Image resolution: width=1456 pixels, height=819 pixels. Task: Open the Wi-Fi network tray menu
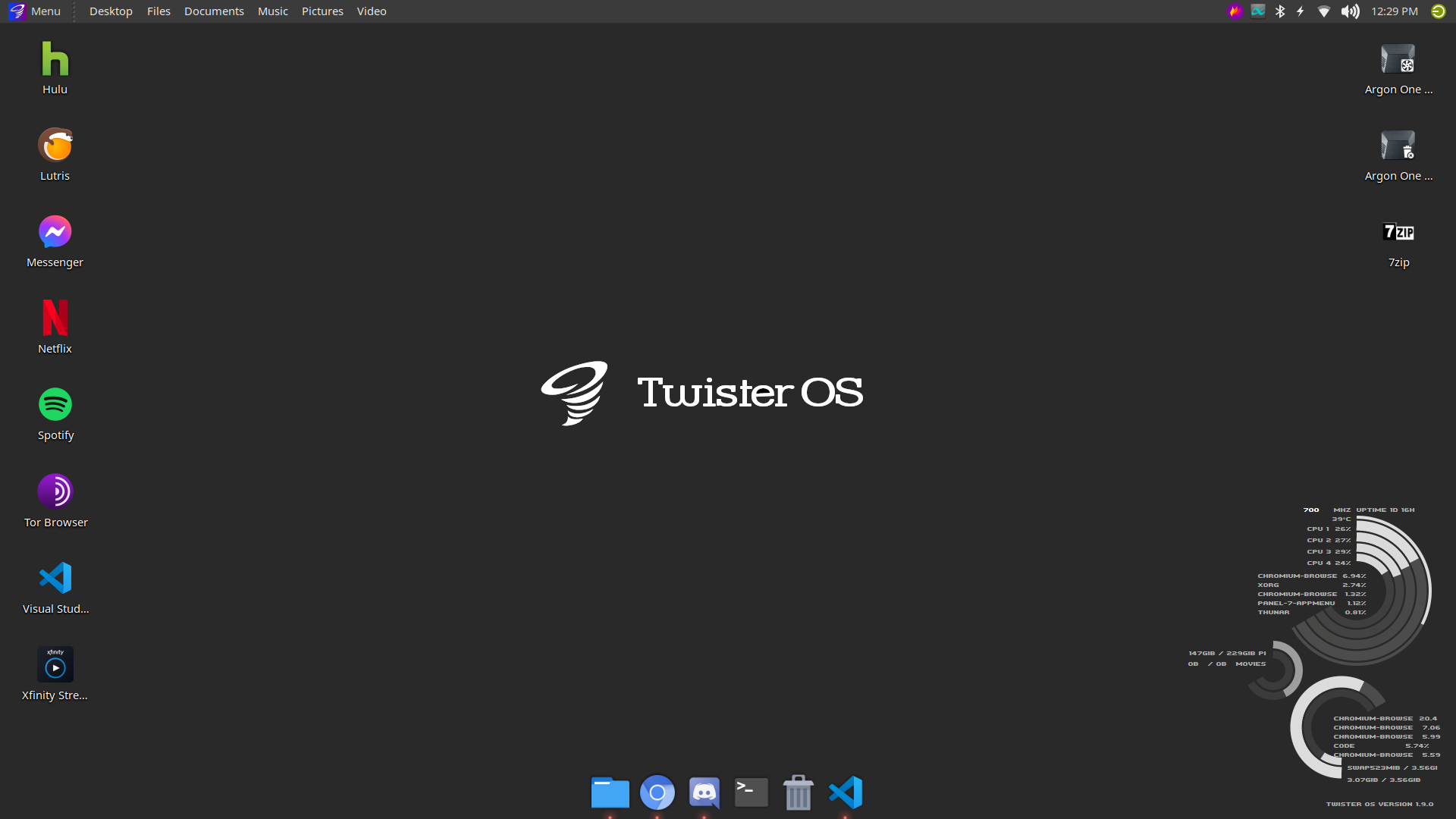click(1323, 11)
